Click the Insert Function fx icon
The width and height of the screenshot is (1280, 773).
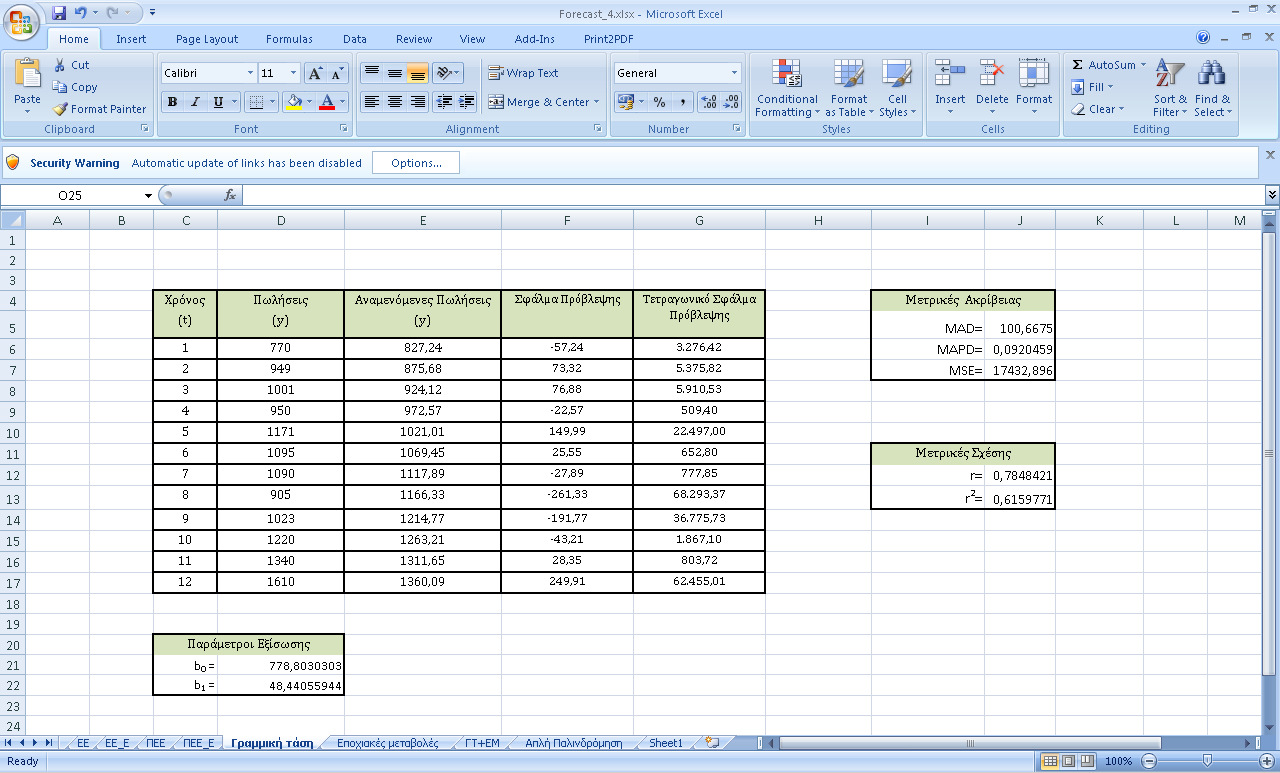[x=229, y=195]
